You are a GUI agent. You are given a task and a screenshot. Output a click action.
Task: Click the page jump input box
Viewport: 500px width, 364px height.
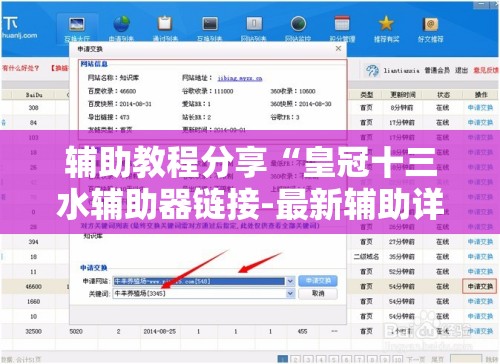click(x=466, y=359)
